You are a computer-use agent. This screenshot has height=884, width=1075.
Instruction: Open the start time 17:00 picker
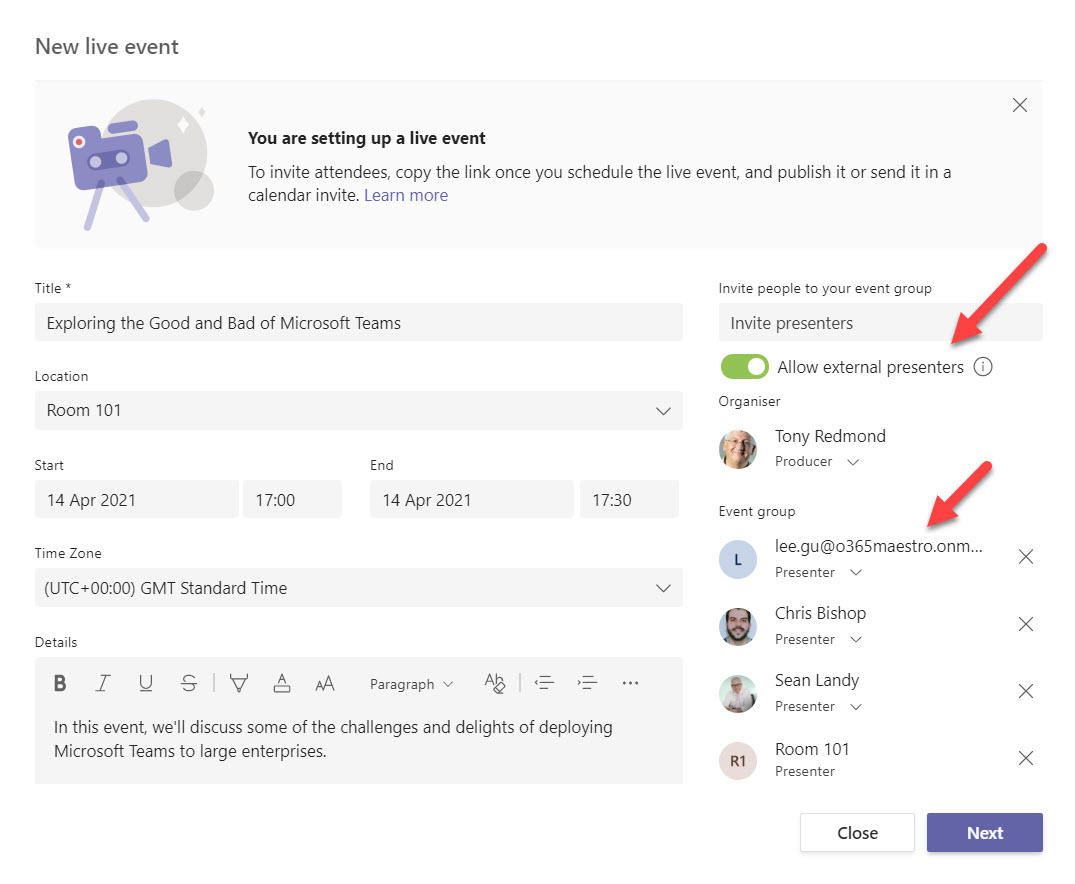click(292, 499)
